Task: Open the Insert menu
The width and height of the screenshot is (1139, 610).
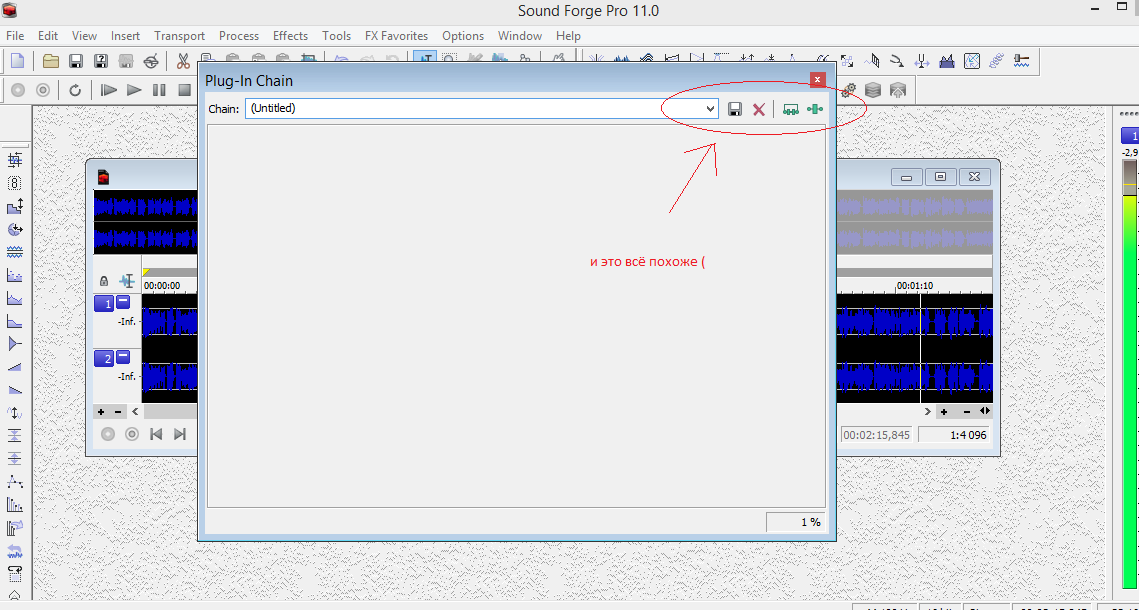Action: (x=126, y=36)
